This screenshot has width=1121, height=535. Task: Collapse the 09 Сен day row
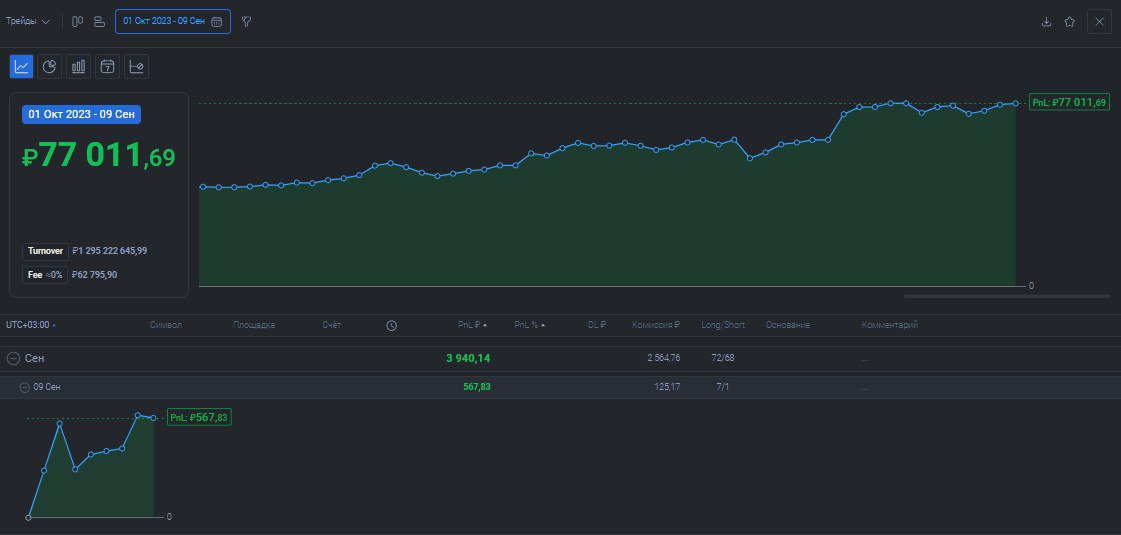click(x=24, y=387)
